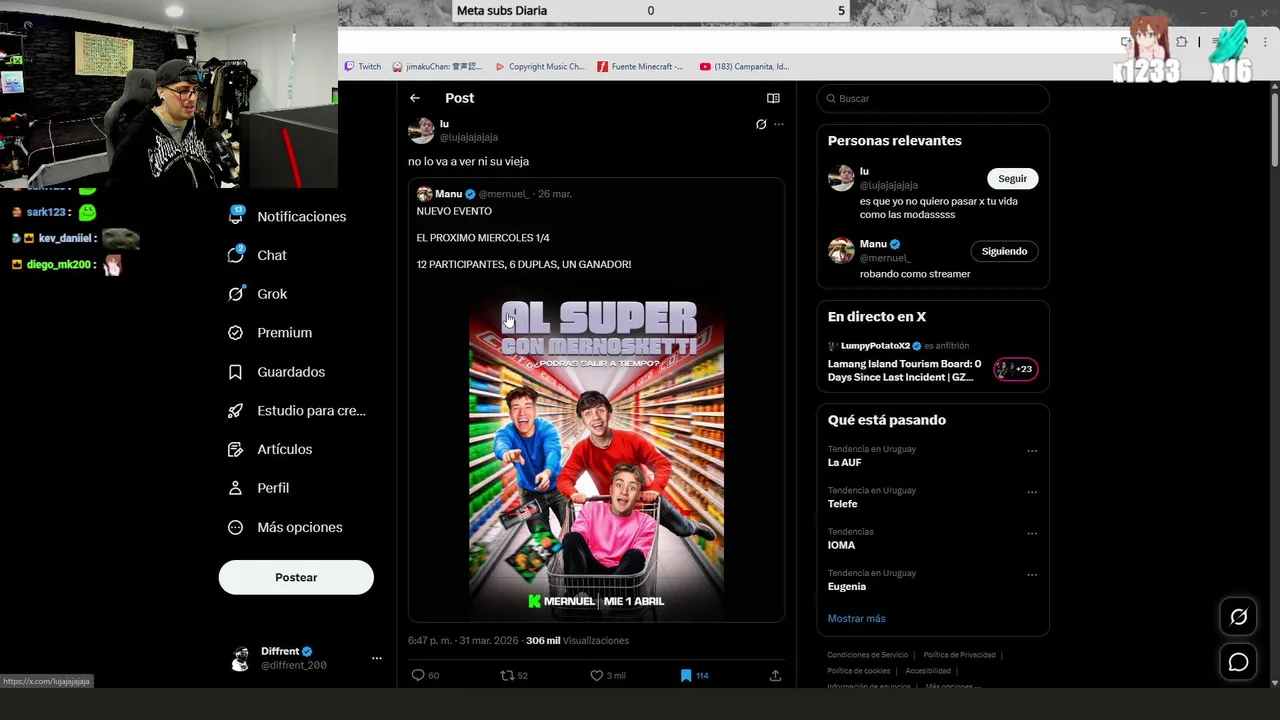Open options for the Telefe trend

(x=1032, y=492)
